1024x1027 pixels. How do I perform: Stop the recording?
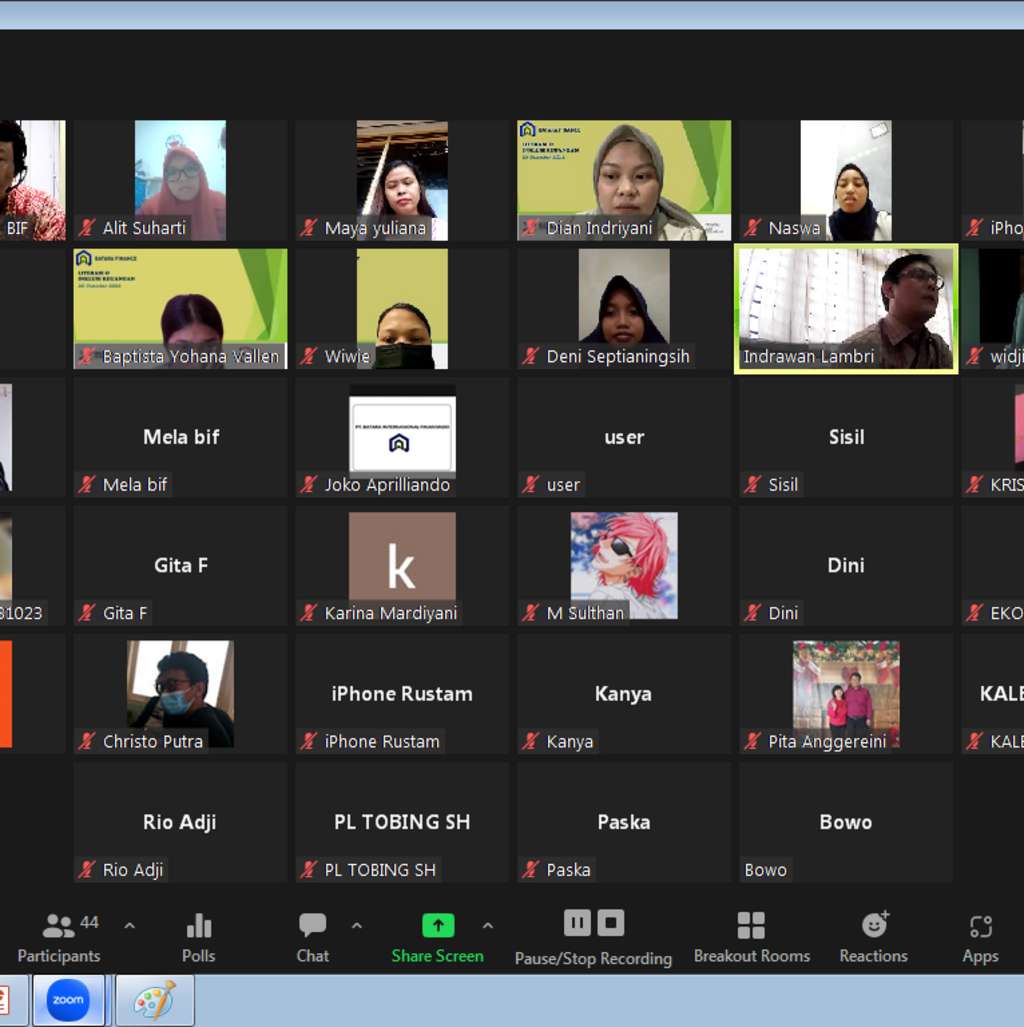point(611,922)
